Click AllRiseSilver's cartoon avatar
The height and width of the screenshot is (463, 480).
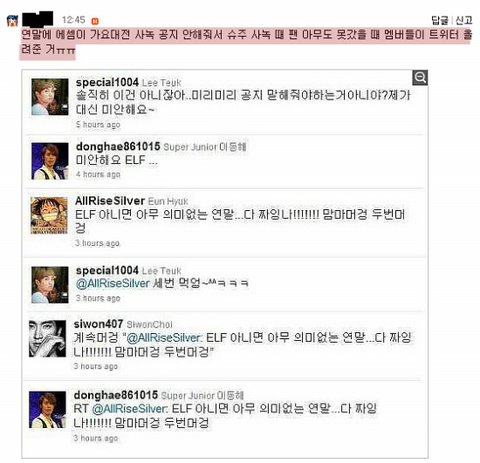point(49,215)
